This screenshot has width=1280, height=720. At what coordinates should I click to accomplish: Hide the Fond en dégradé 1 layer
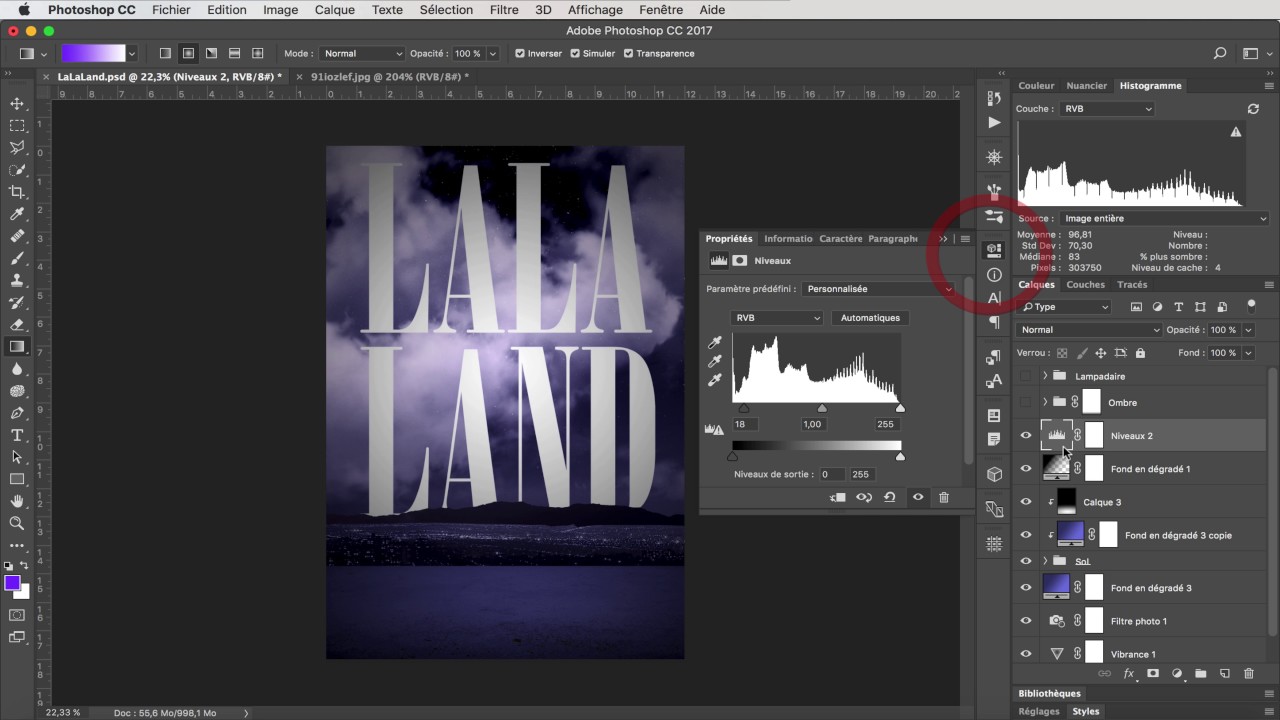1025,468
